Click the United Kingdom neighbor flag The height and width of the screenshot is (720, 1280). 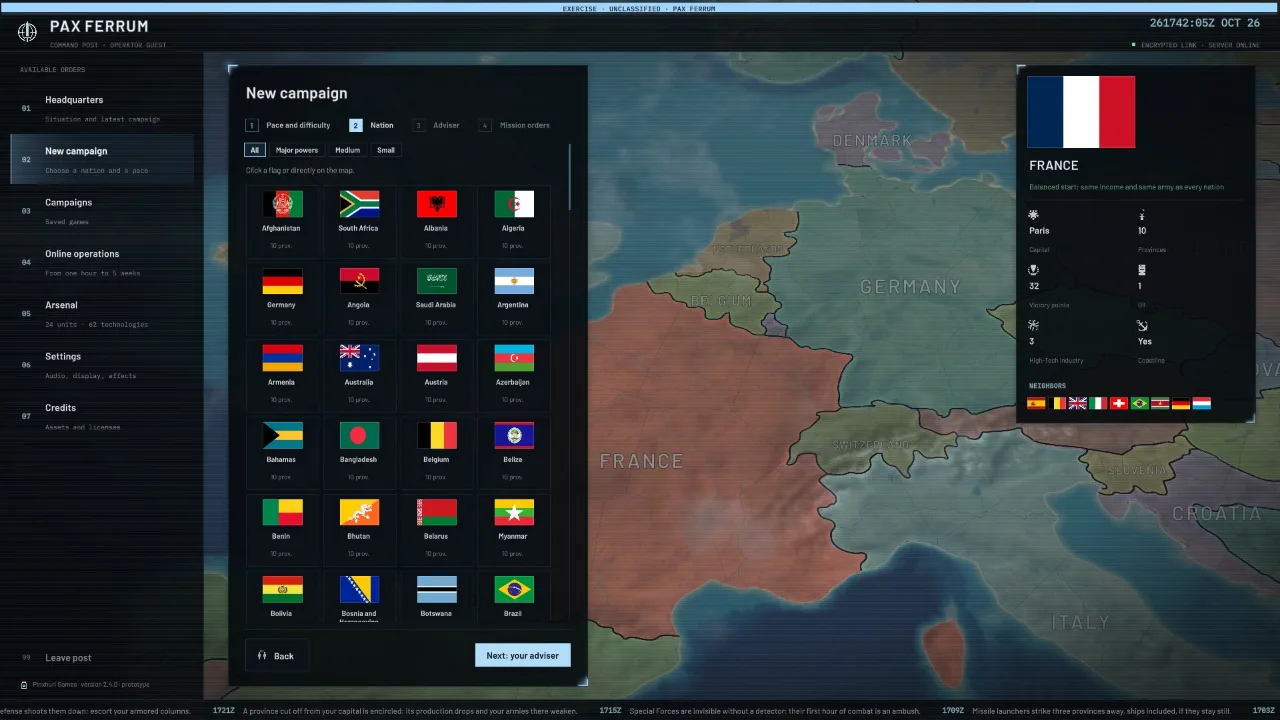pos(1077,403)
